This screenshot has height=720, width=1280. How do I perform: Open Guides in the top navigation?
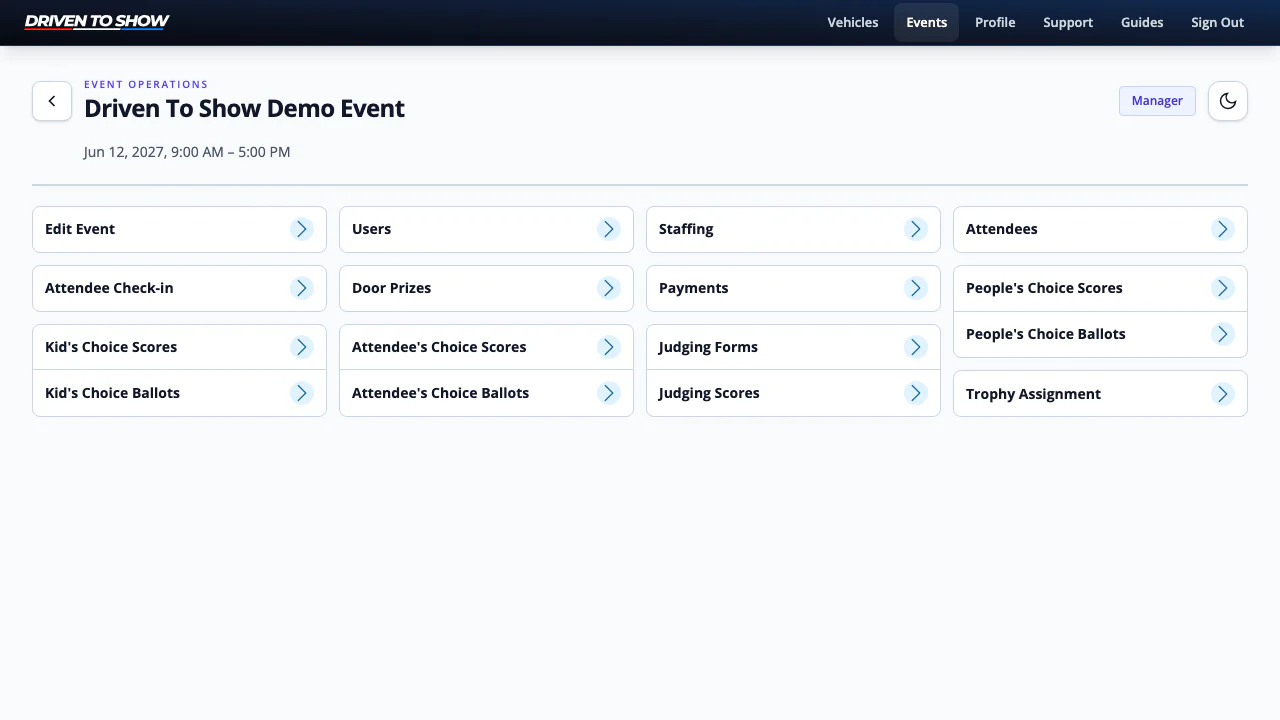(1142, 22)
